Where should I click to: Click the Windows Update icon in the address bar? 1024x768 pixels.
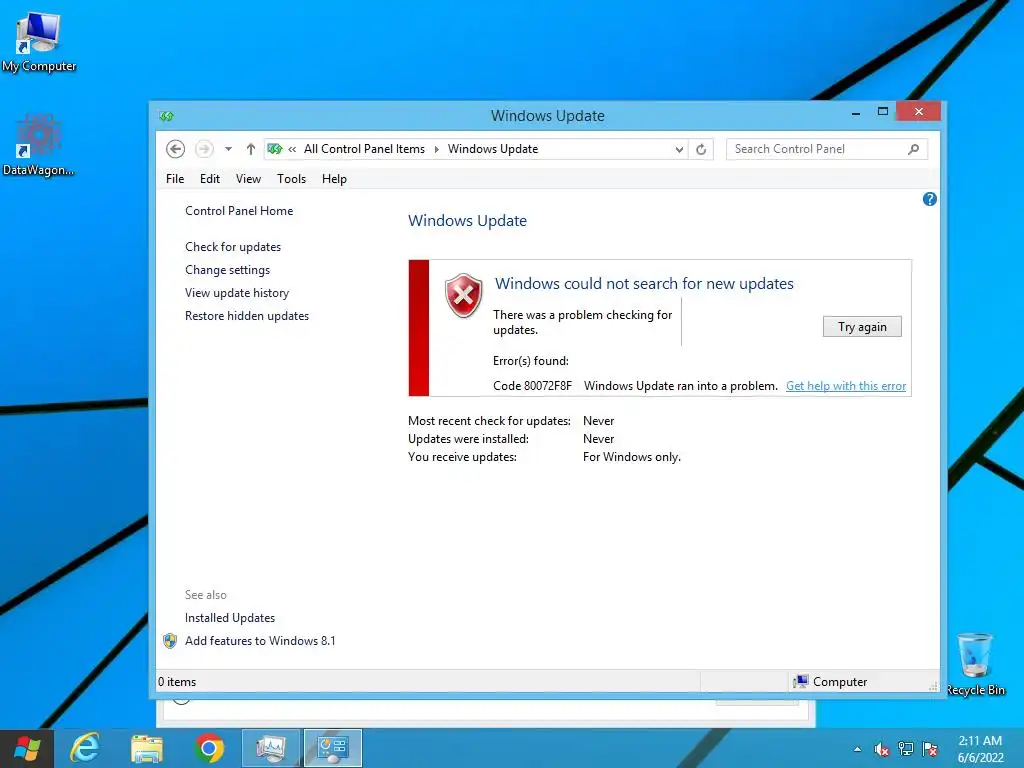coord(275,149)
